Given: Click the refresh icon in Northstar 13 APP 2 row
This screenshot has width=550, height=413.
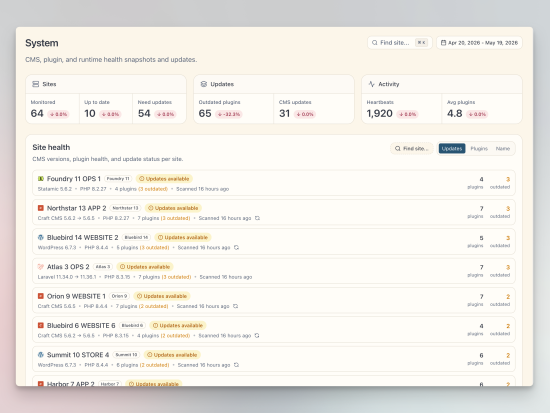Looking at the screenshot, I should (x=257, y=218).
